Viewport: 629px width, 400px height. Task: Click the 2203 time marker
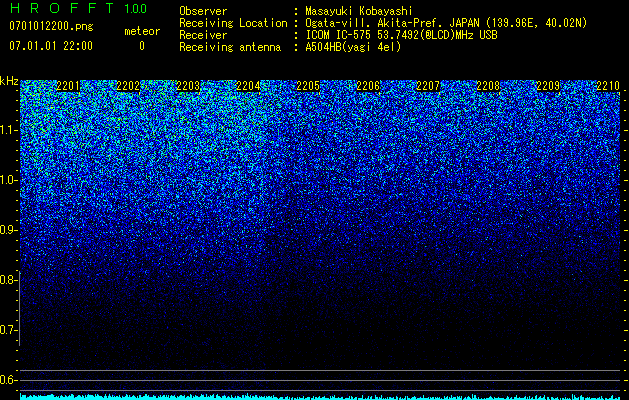188,85
